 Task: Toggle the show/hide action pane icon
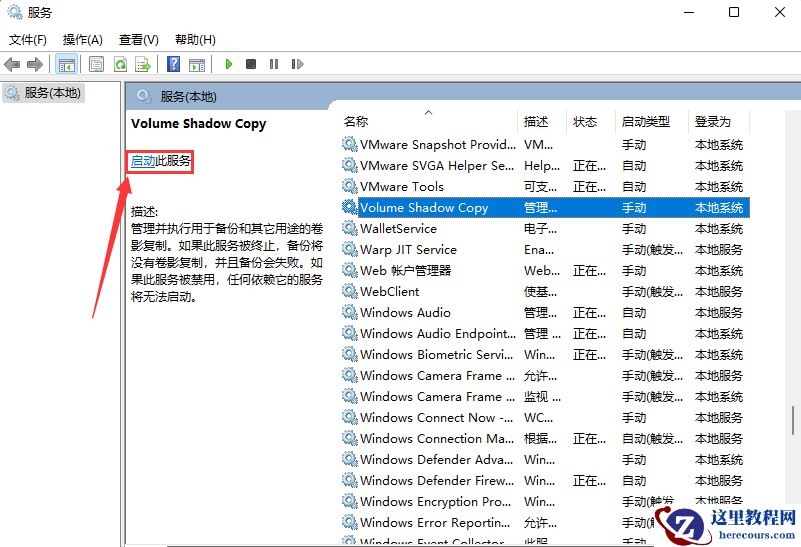point(197,64)
